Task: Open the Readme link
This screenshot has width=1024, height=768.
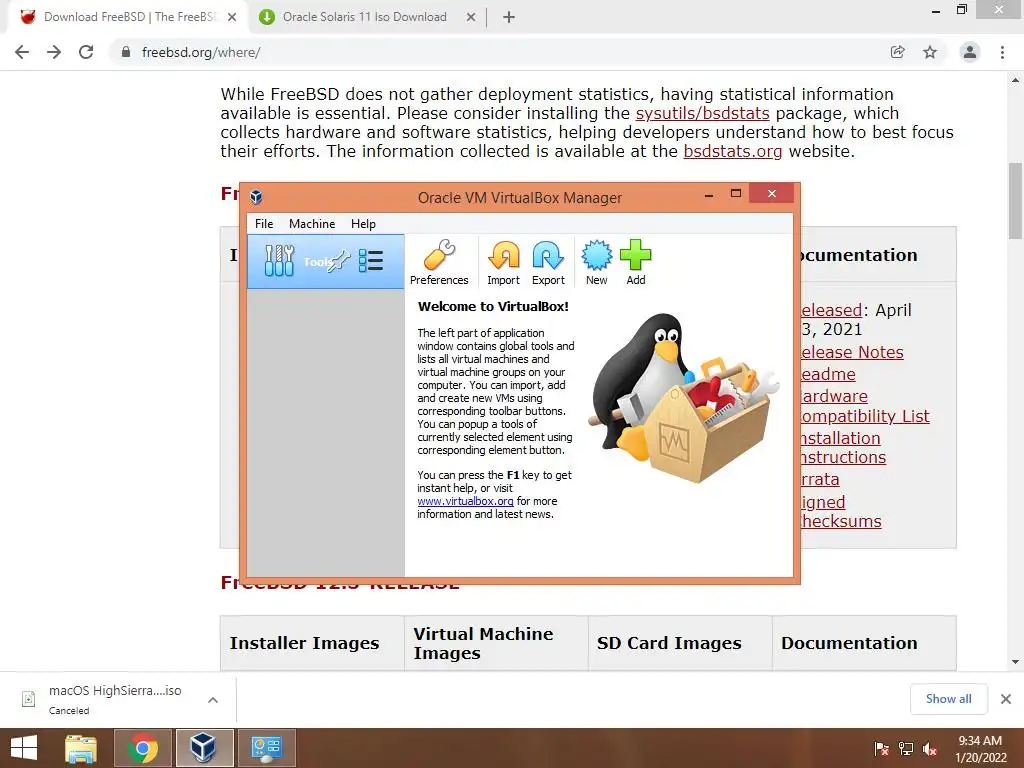Action: click(x=828, y=374)
